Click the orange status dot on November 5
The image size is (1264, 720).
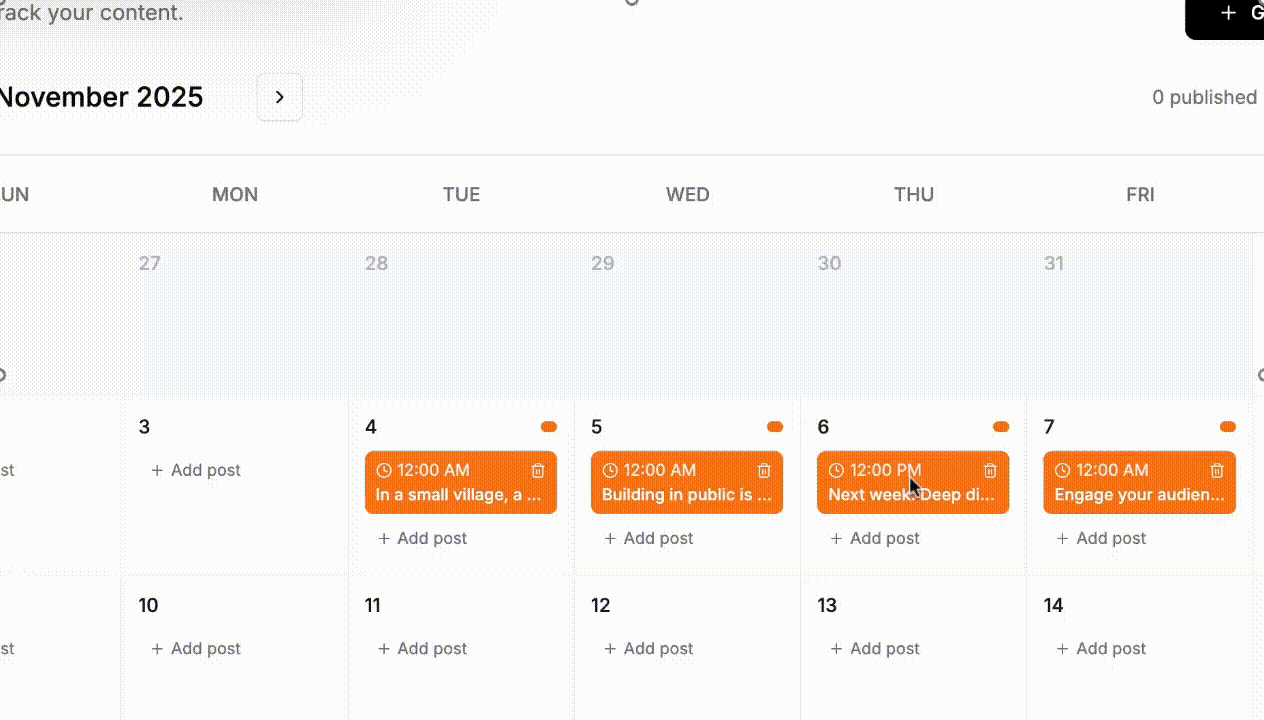pos(775,427)
